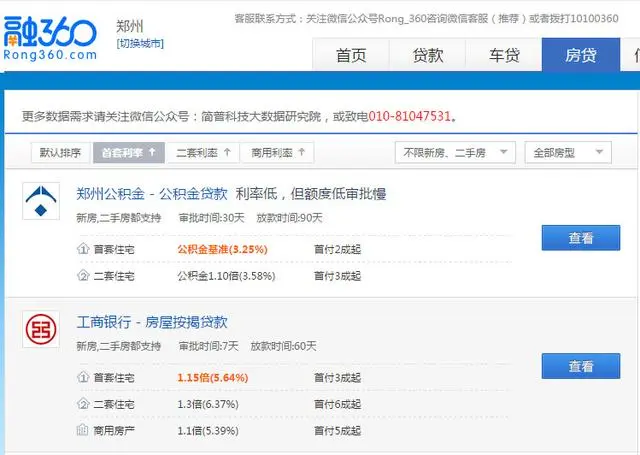640x455 pixels.
Task: Click the phone number 010-81047531
Action: coord(409,116)
